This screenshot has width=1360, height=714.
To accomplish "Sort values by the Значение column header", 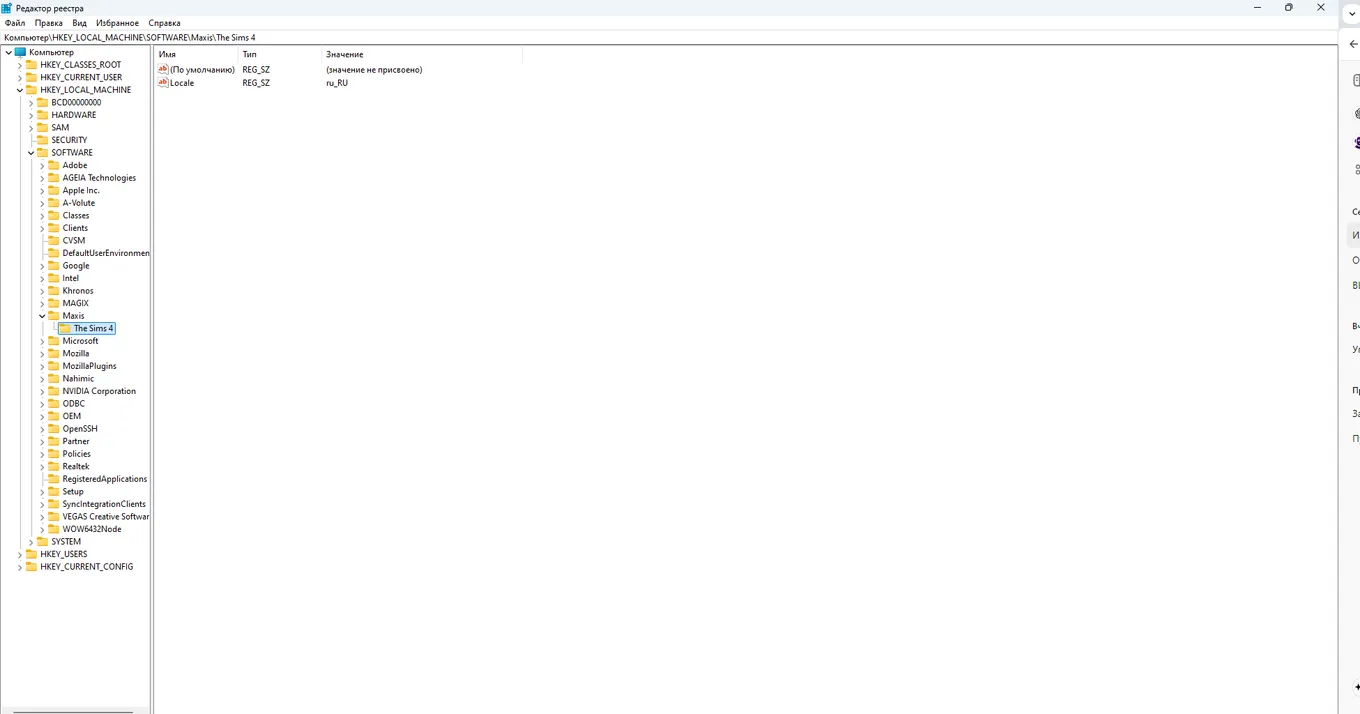I will point(422,54).
